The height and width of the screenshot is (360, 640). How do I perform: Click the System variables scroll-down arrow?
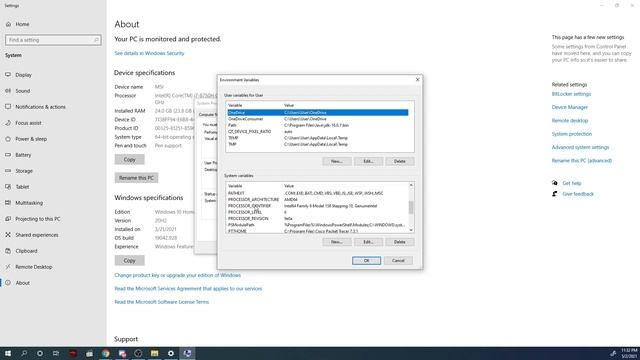click(x=411, y=230)
